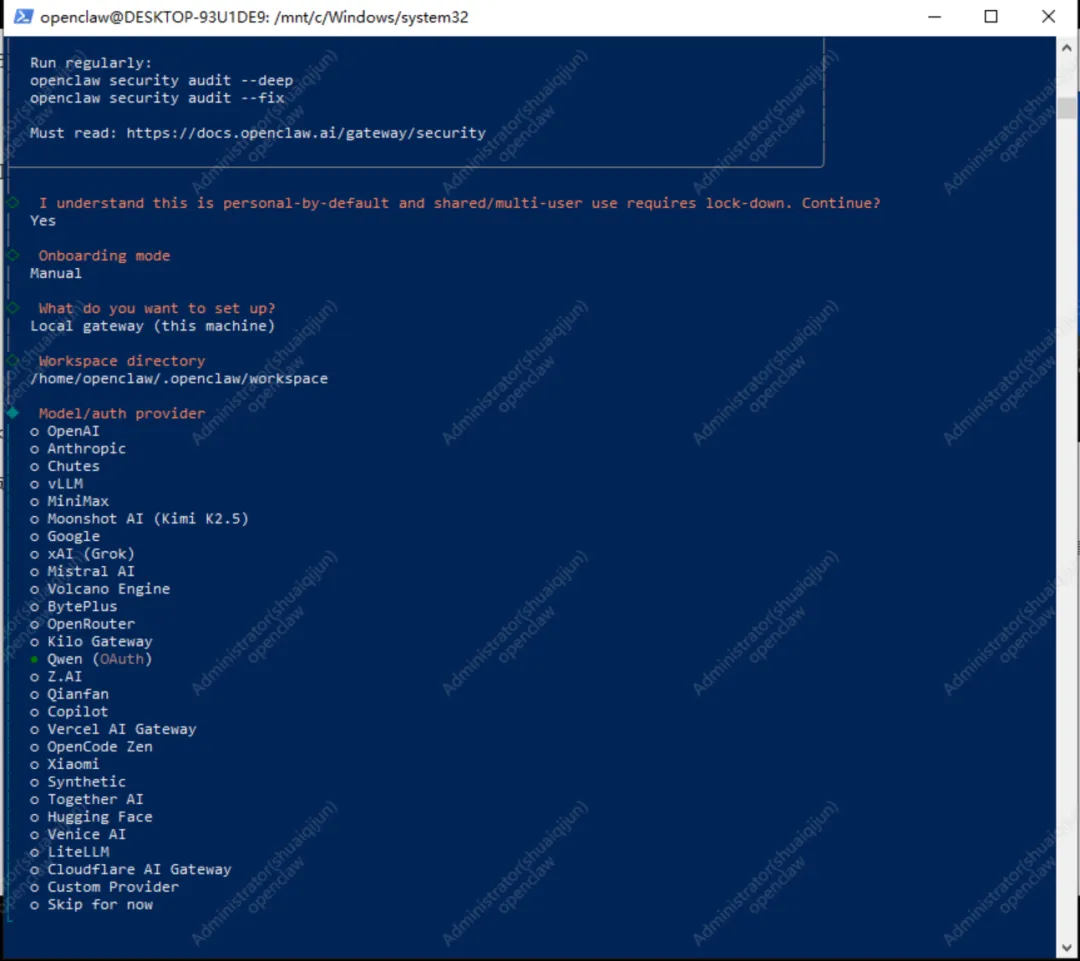The image size is (1080, 961).
Task: Select Custom Provider option
Action: pos(105,887)
